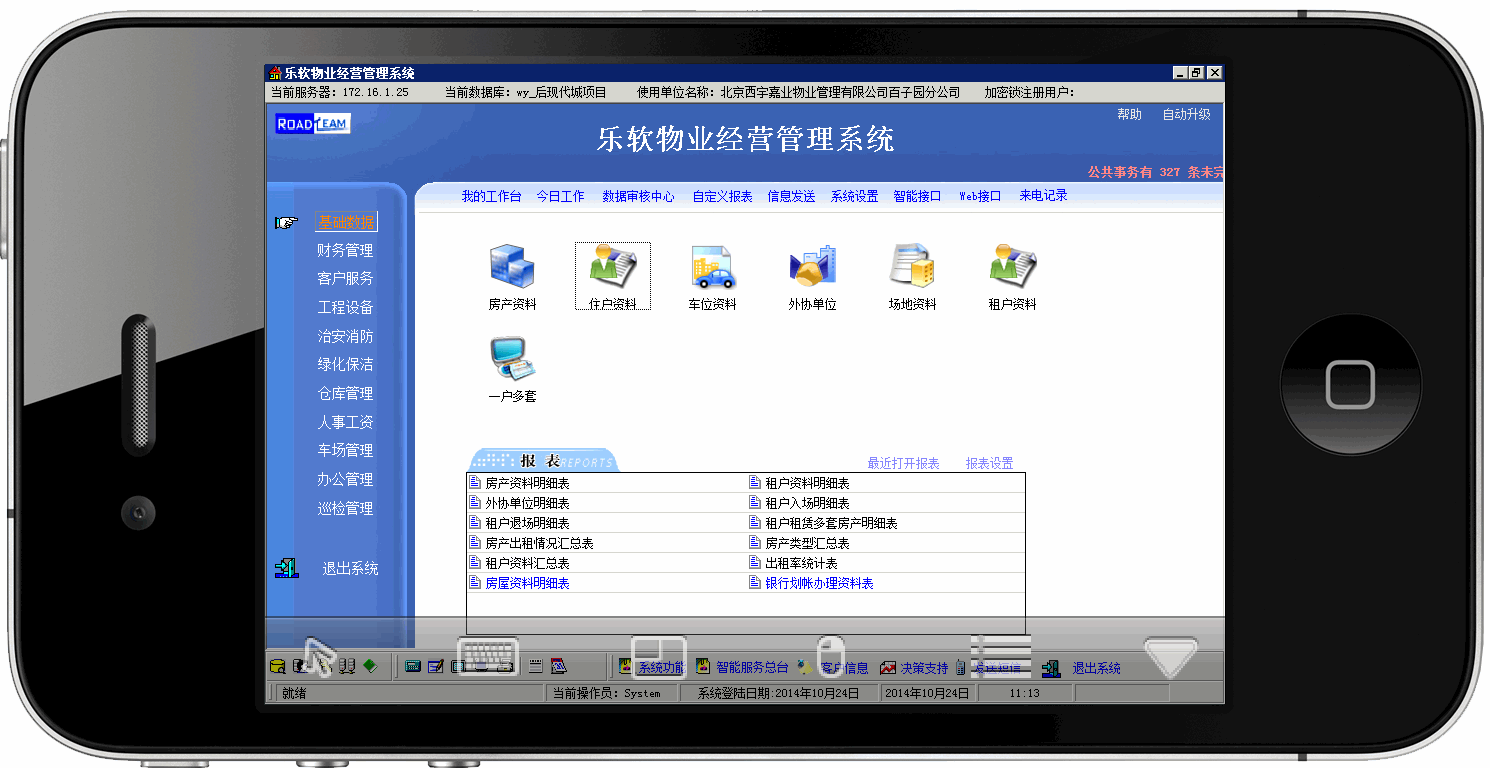Select 工程设备 in left sidebar
This screenshot has width=1490, height=768.
pyautogui.click(x=345, y=307)
